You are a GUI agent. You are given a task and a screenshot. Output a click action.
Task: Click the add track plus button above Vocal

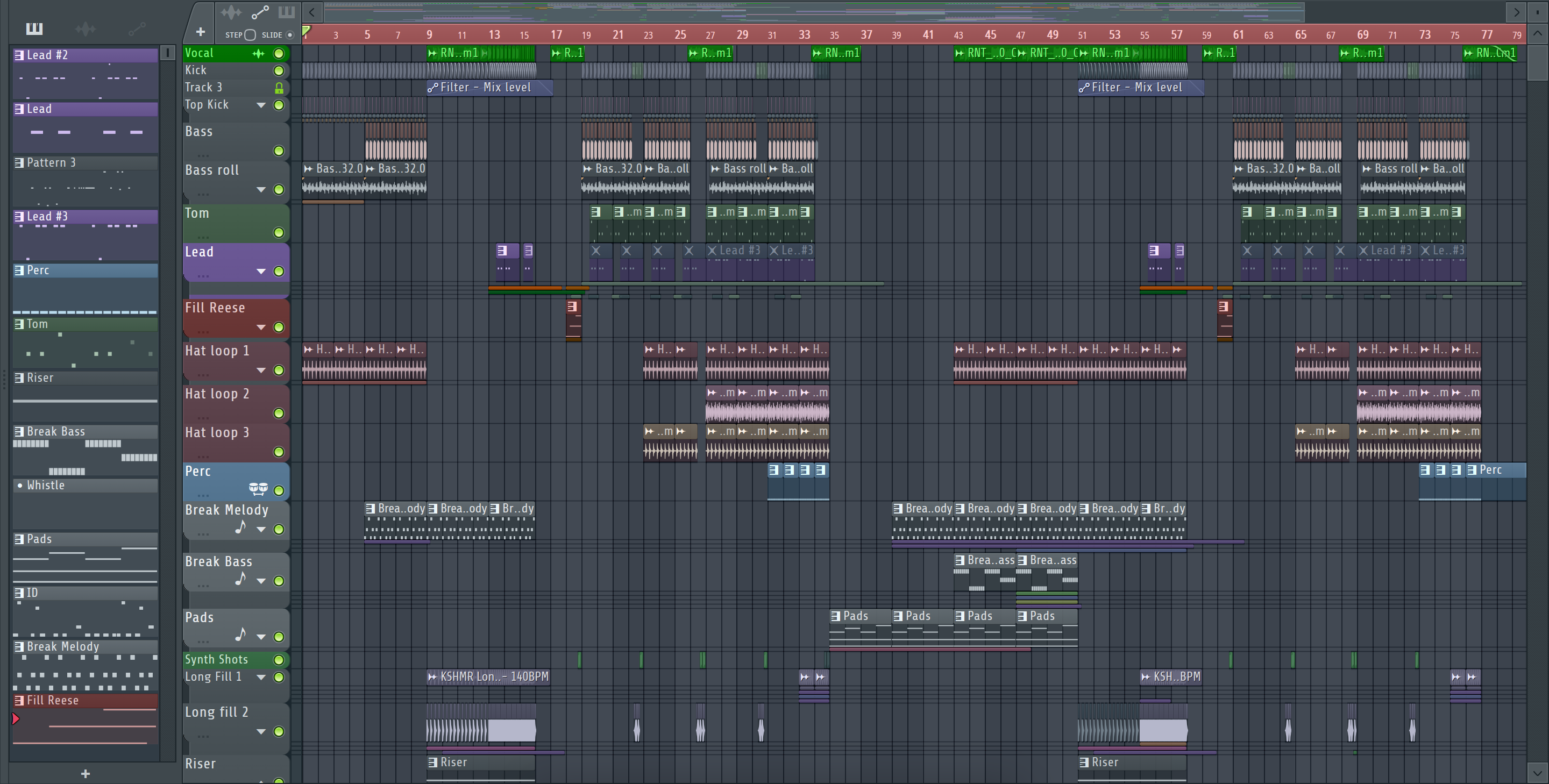point(200,32)
